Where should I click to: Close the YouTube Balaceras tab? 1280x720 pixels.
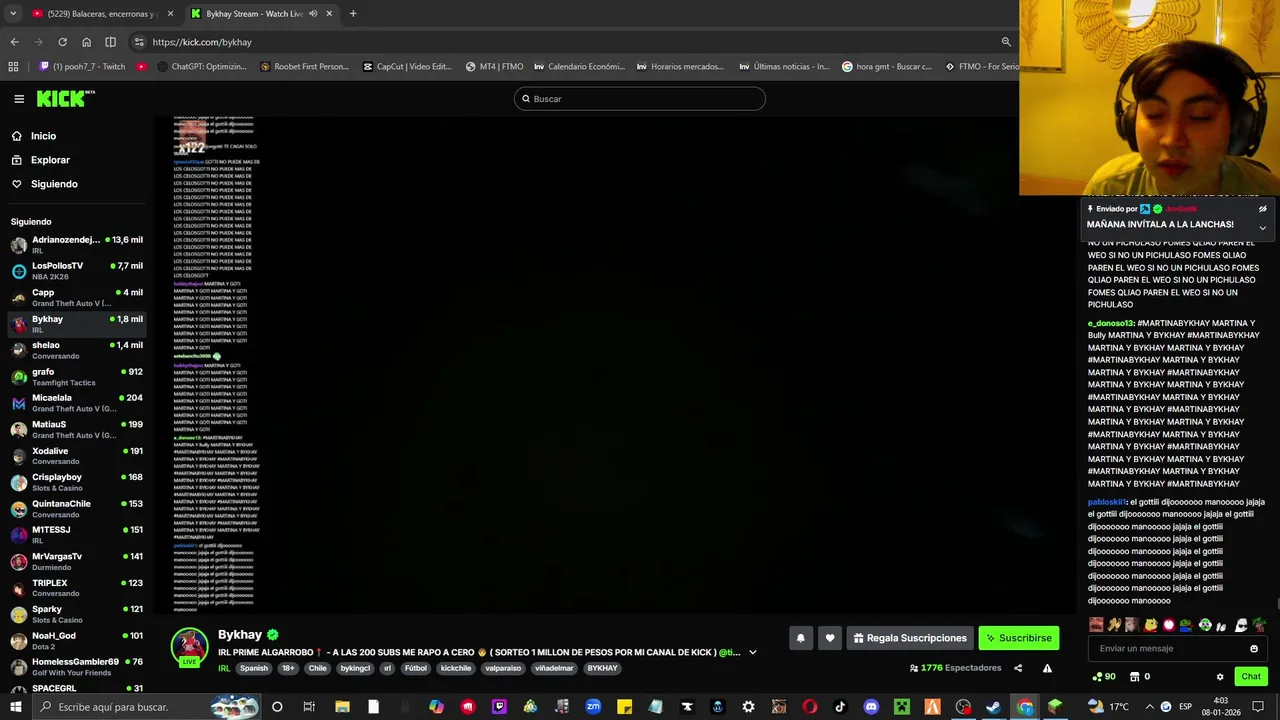point(170,13)
